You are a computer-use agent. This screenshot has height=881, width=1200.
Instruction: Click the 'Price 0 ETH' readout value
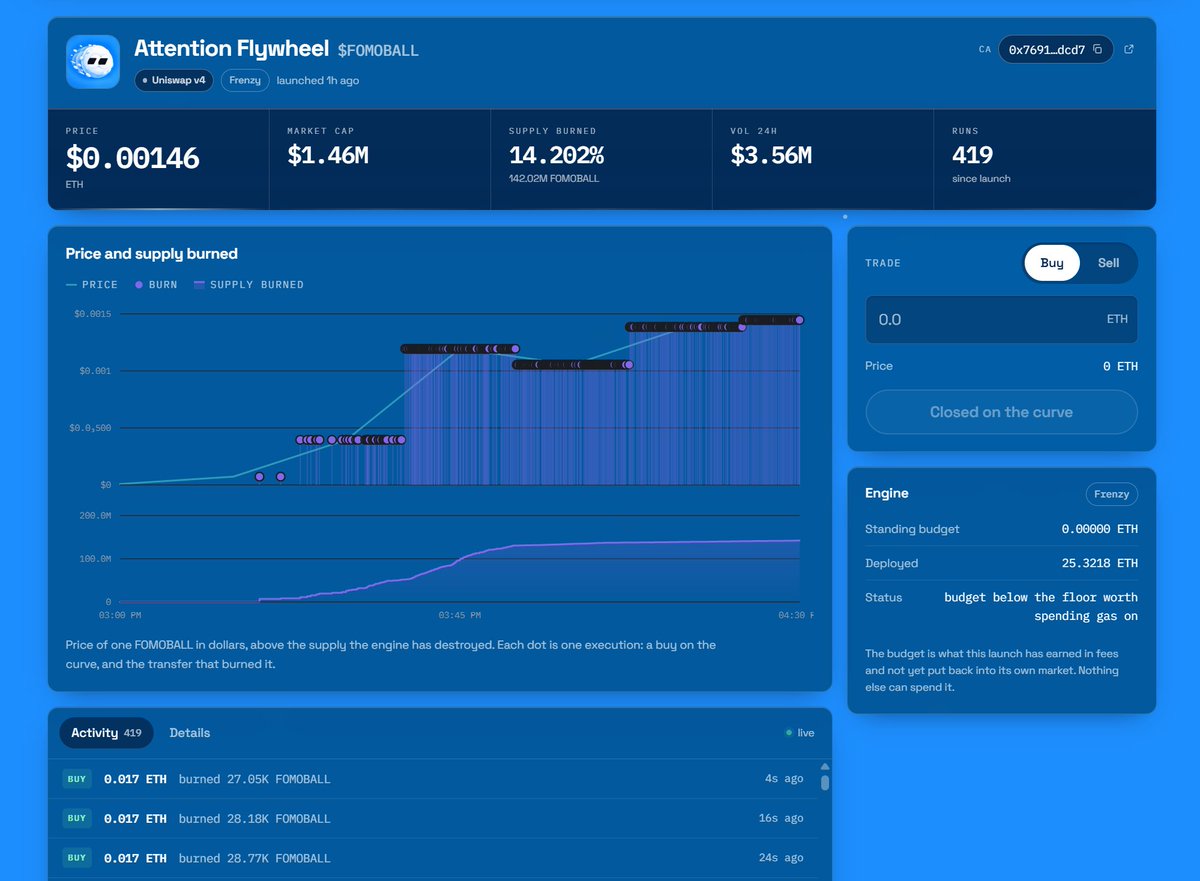click(1120, 366)
